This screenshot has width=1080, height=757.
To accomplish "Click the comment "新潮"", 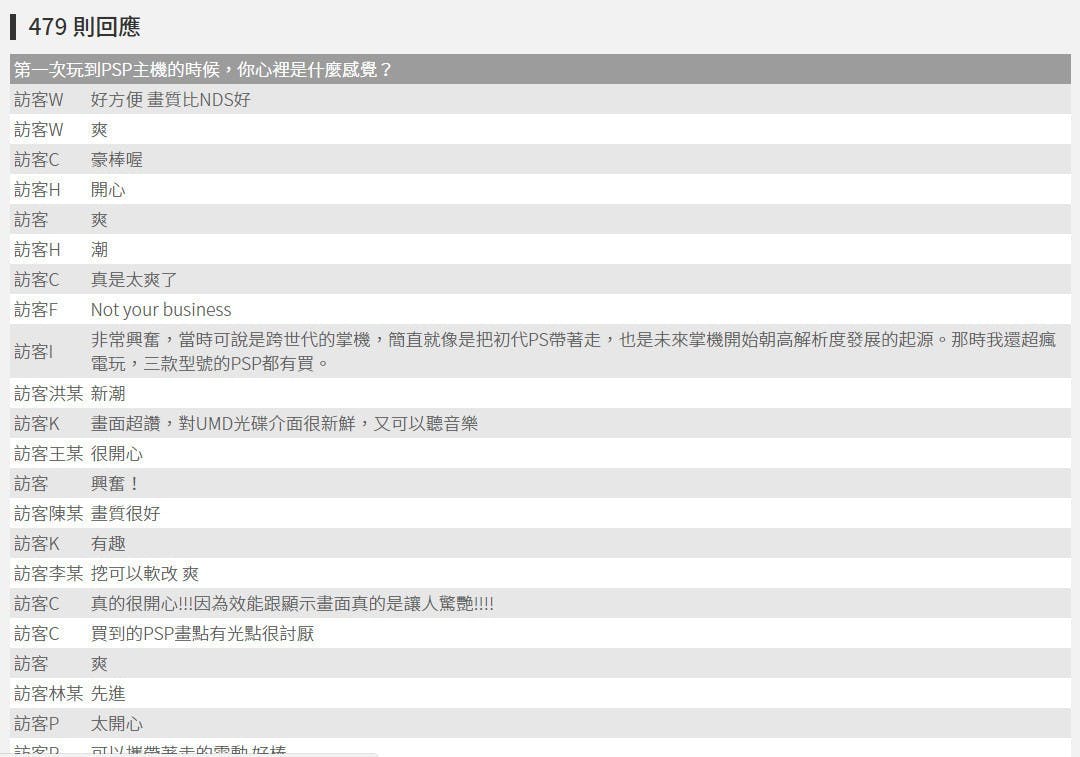I will 108,394.
